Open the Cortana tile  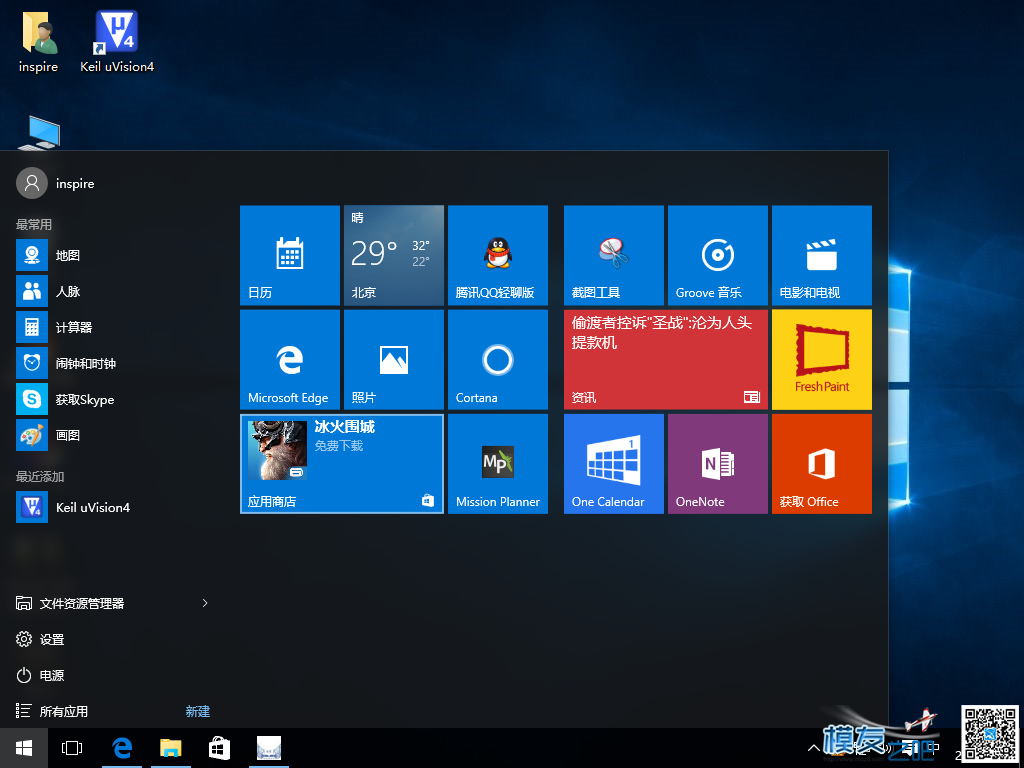498,360
